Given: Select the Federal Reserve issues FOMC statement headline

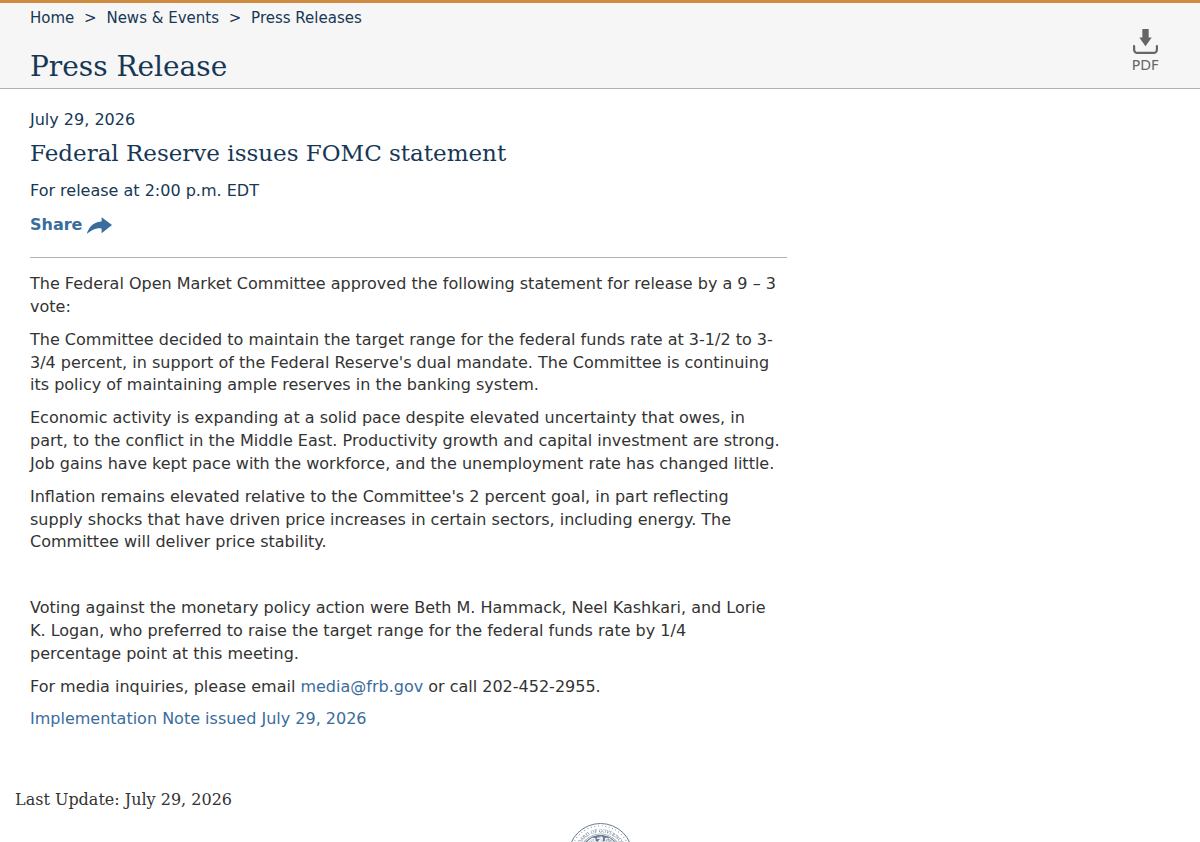Looking at the screenshot, I should coord(268,153).
